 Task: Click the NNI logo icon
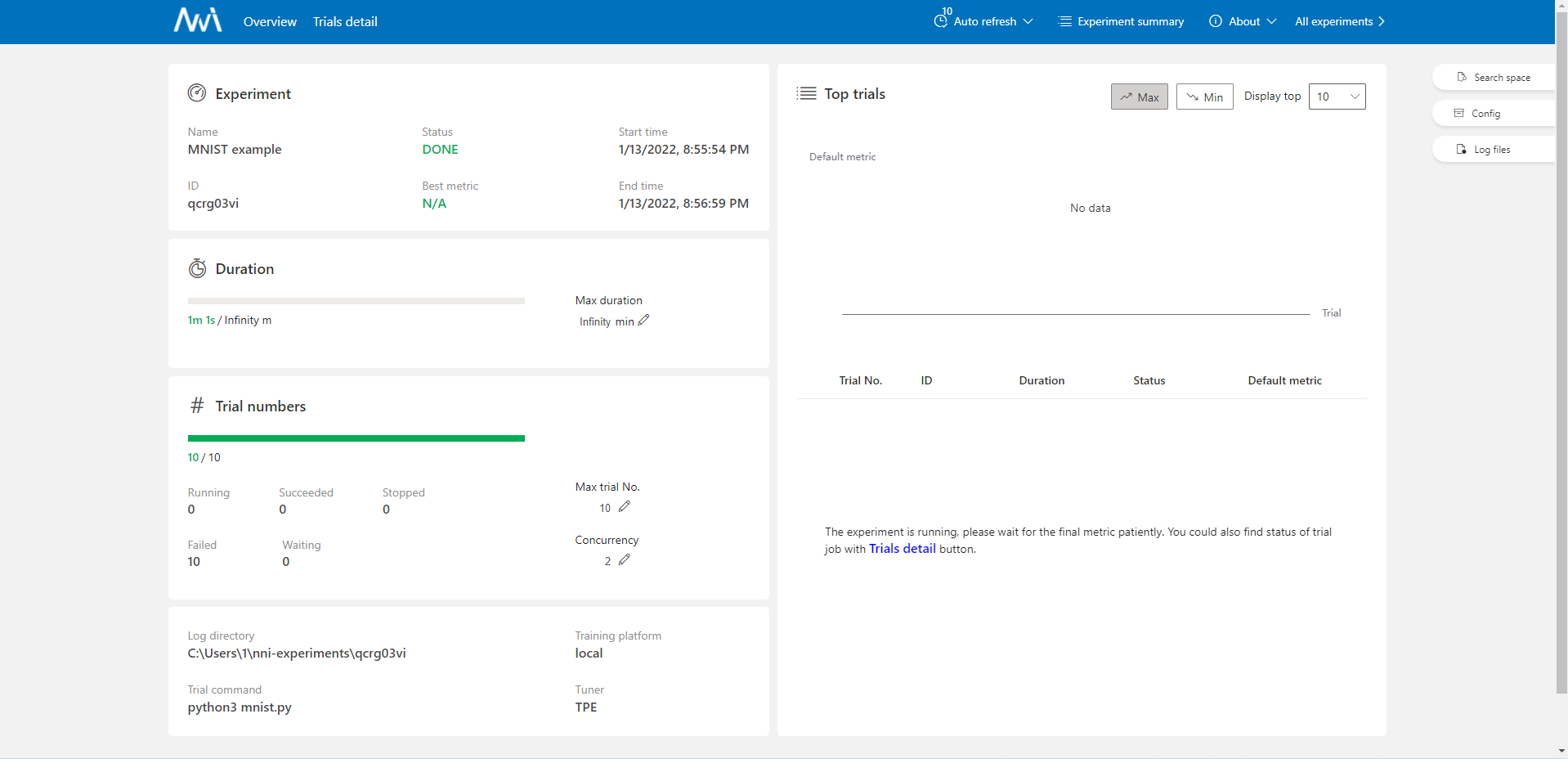click(198, 20)
